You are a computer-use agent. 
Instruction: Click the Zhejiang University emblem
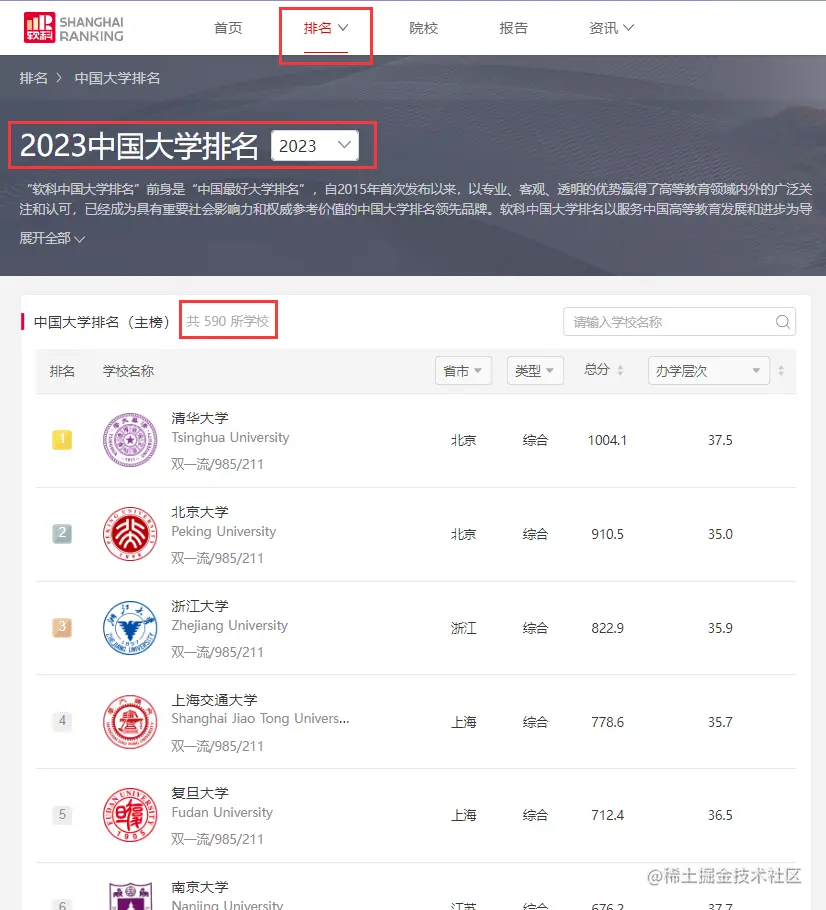(130, 628)
